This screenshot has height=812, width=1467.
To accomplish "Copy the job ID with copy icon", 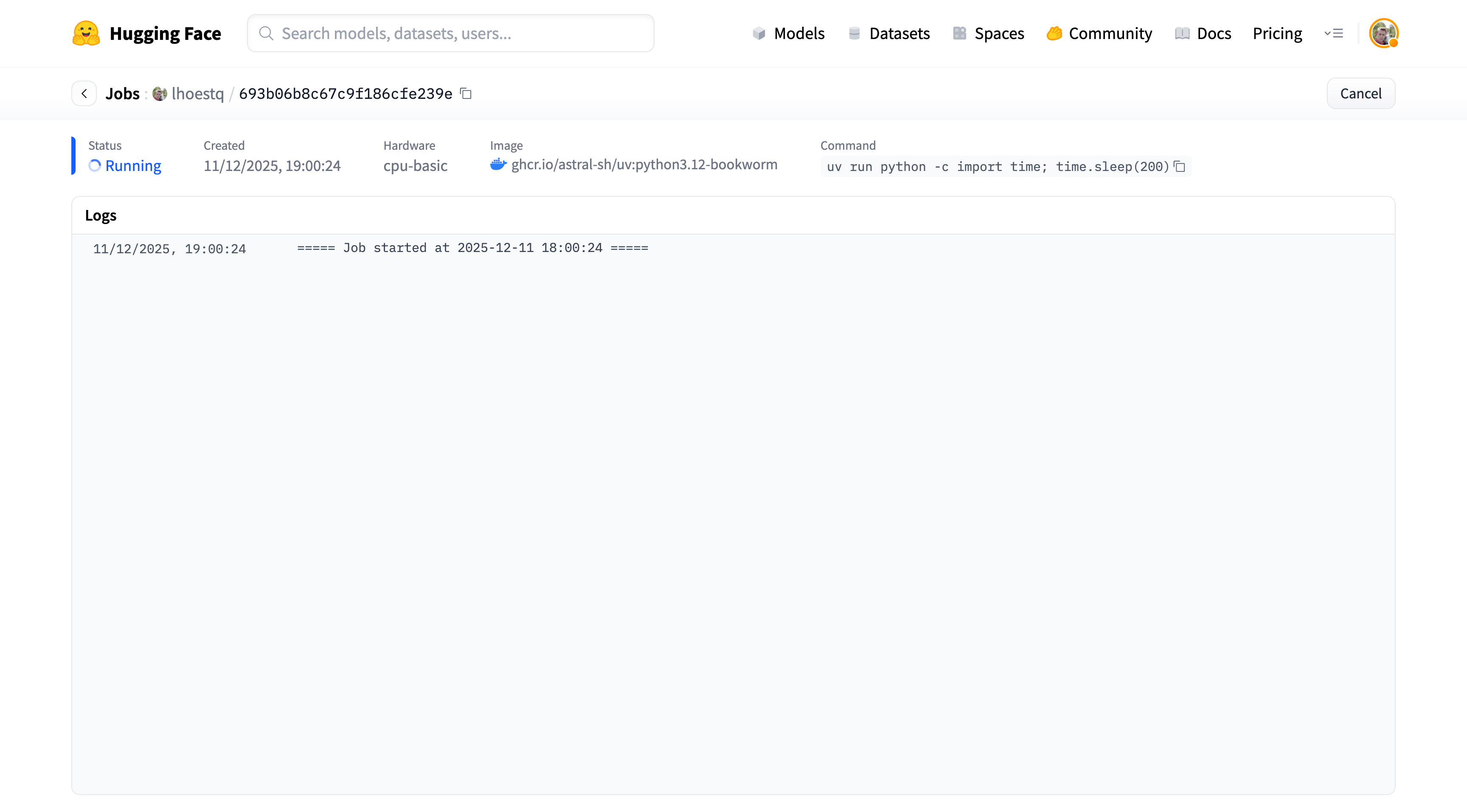I will point(466,93).
